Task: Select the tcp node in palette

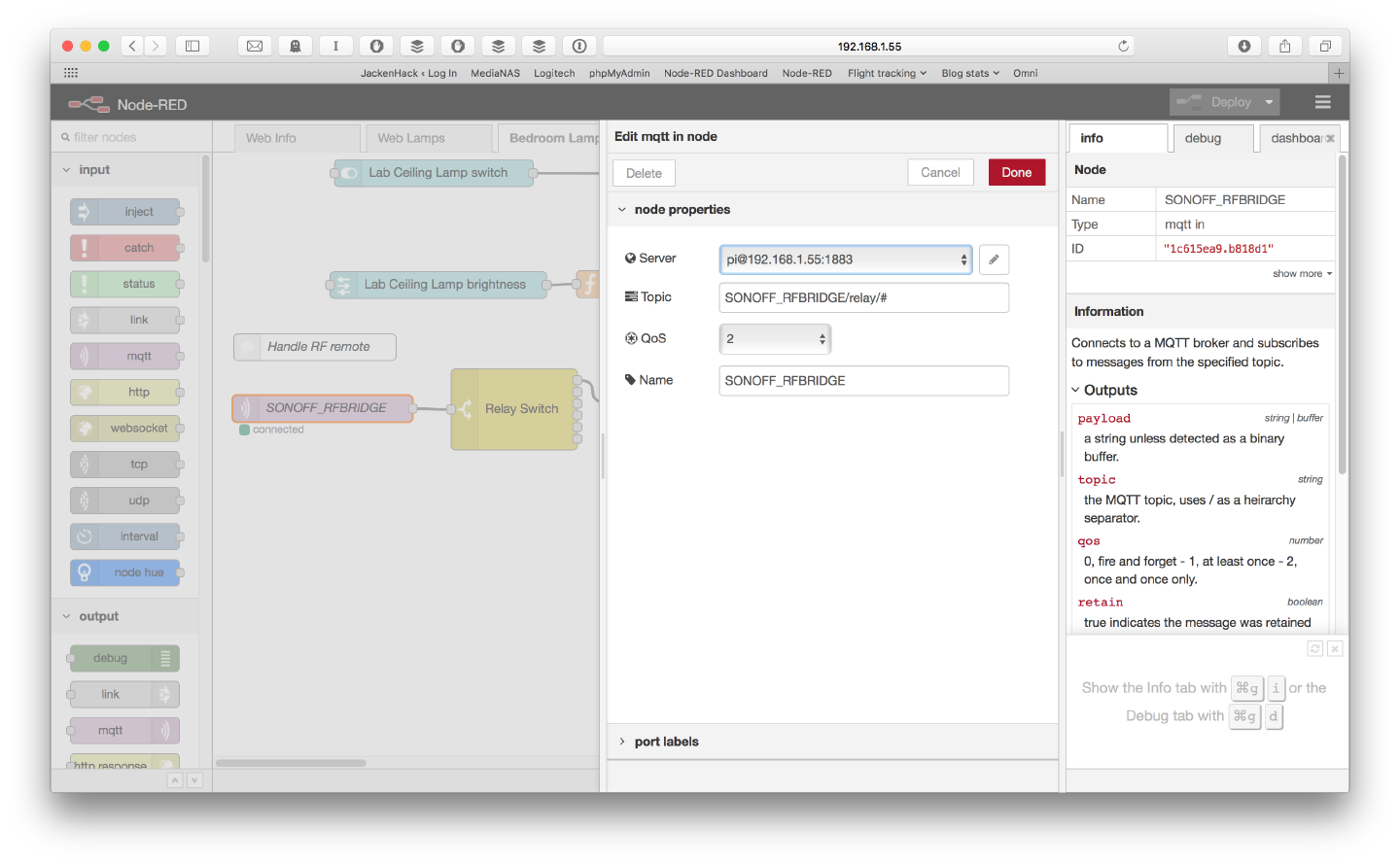Action: point(125,465)
